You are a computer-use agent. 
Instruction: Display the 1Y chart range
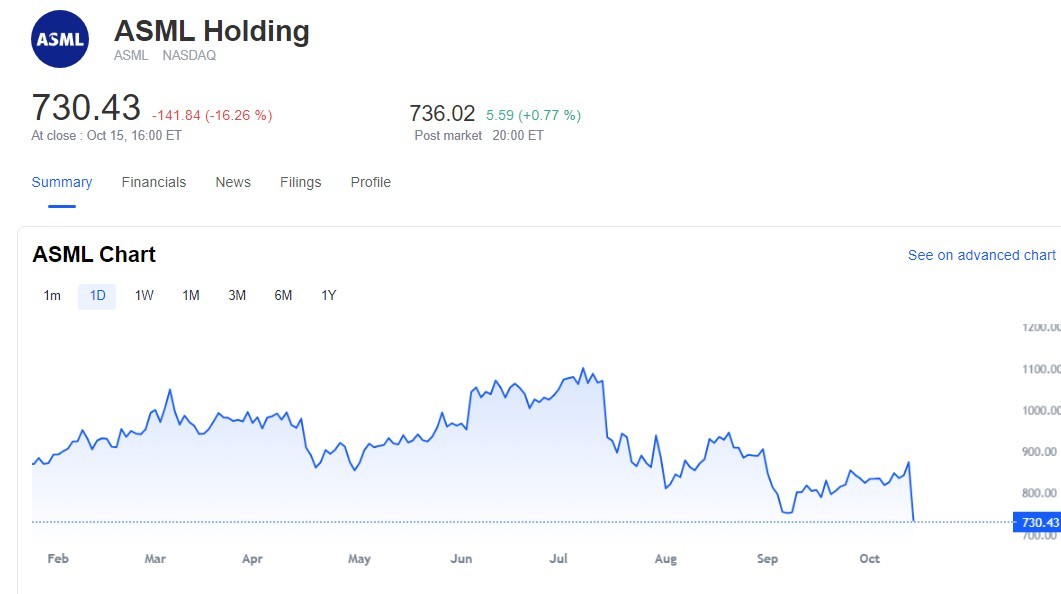coord(329,295)
